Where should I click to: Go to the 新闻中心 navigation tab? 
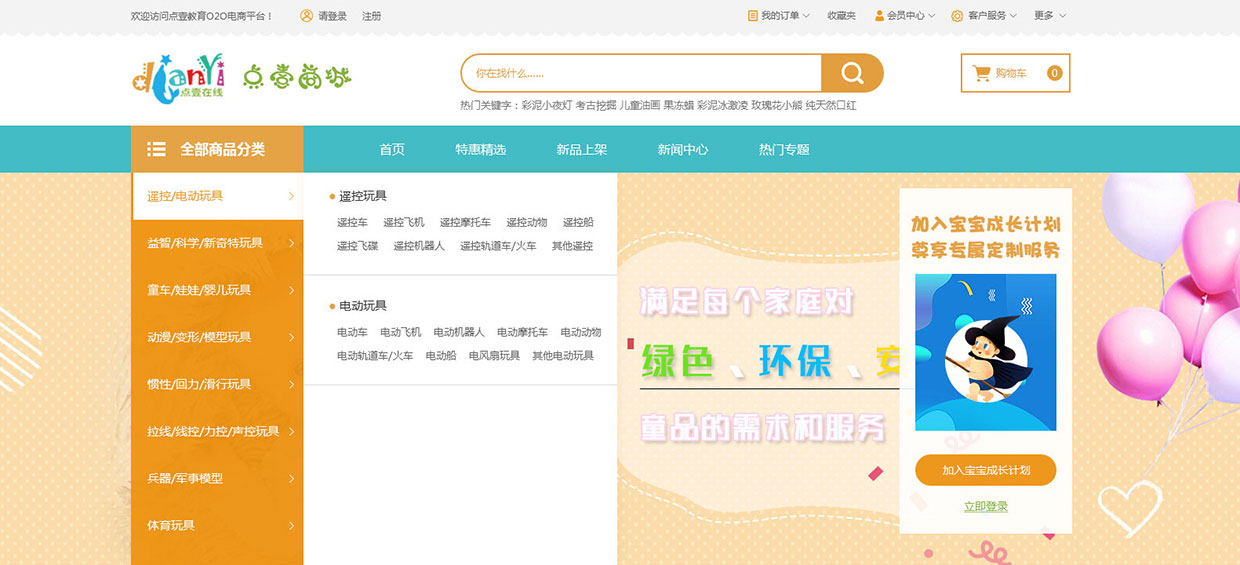(x=682, y=150)
